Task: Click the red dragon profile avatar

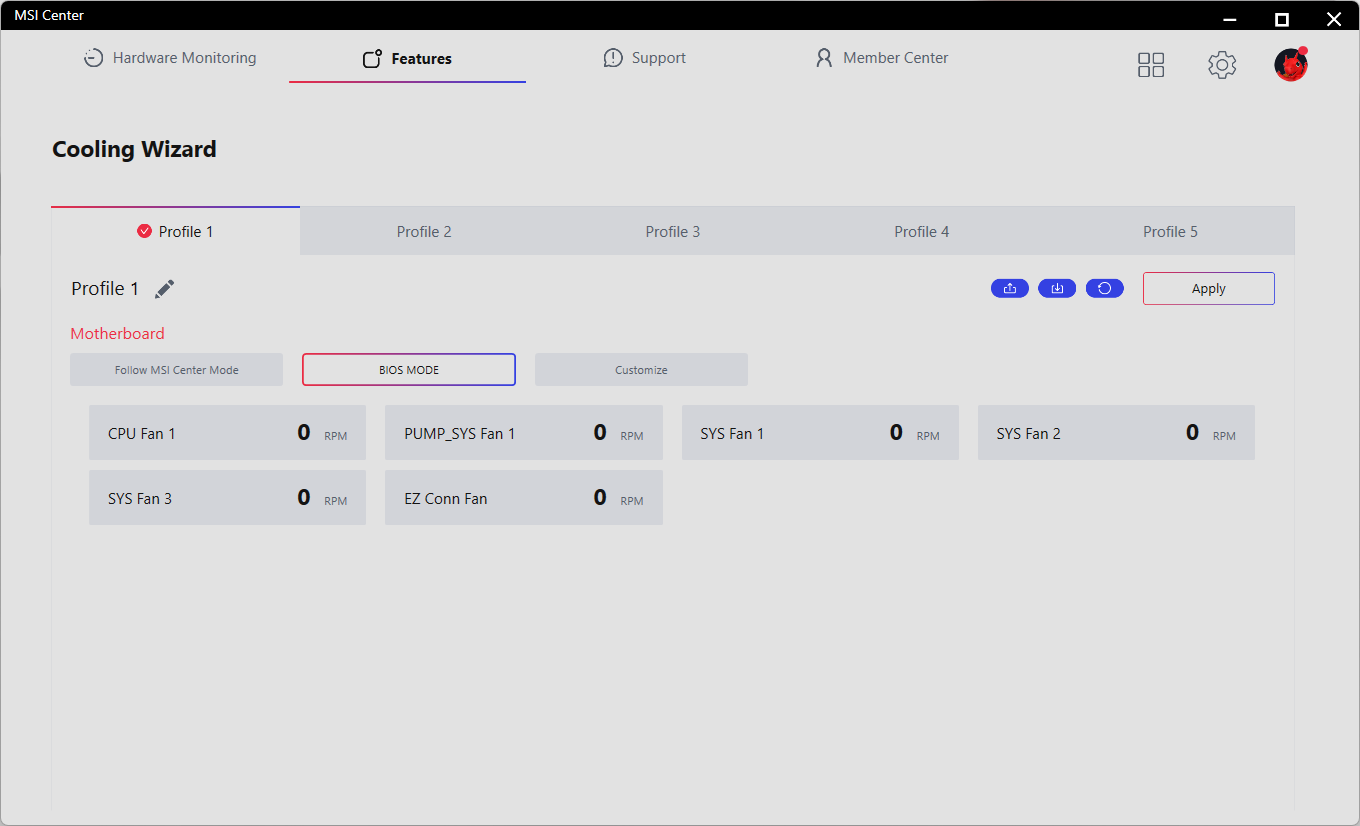Action: pos(1291,64)
